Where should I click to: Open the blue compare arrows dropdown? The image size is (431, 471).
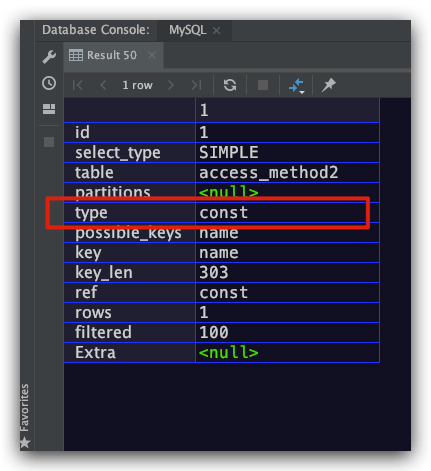coord(296,86)
